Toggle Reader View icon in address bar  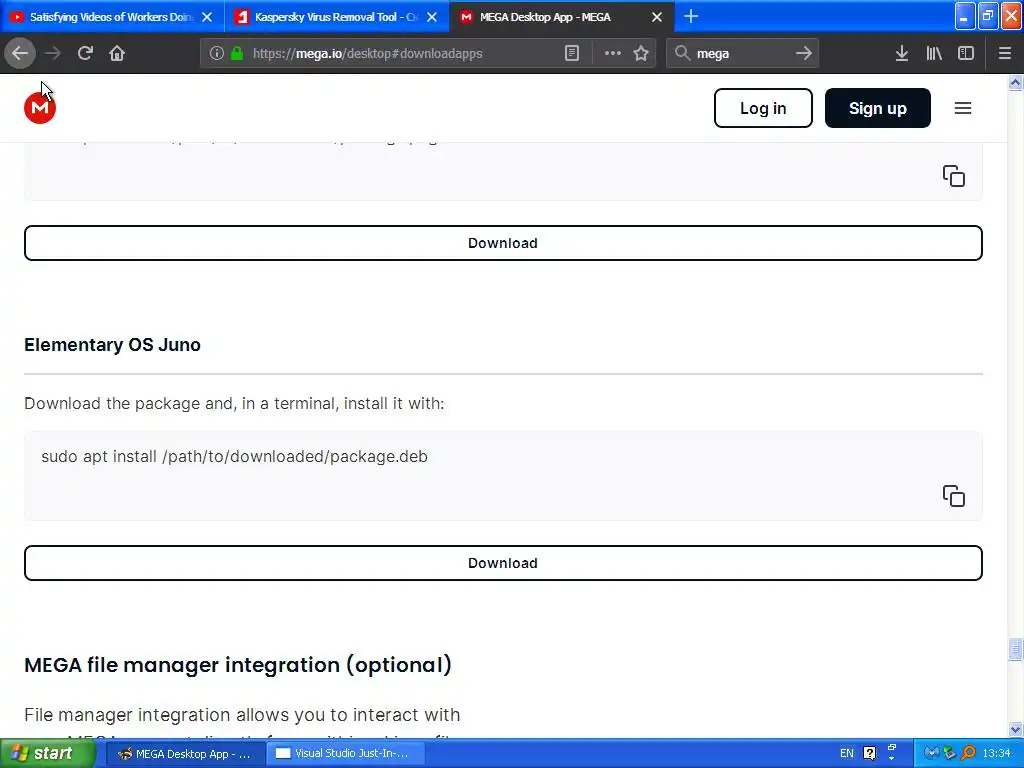click(x=572, y=54)
